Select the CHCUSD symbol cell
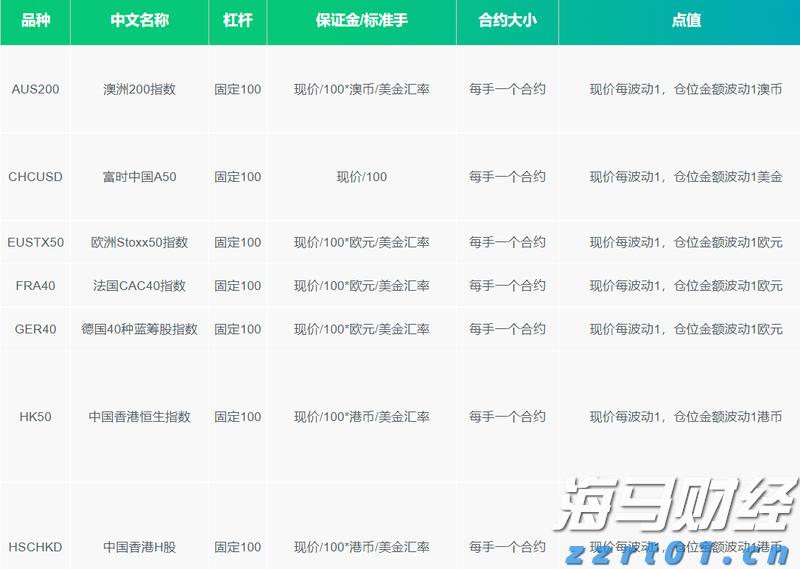 pyautogui.click(x=35, y=177)
